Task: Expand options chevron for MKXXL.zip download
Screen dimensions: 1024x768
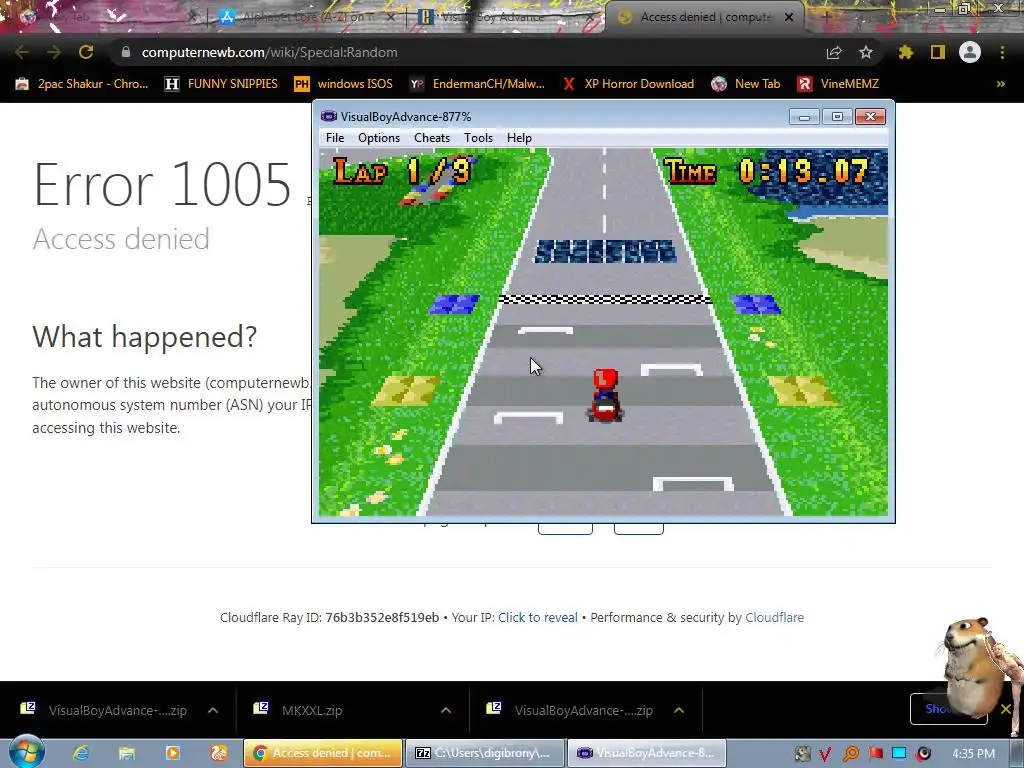Action: tap(446, 710)
